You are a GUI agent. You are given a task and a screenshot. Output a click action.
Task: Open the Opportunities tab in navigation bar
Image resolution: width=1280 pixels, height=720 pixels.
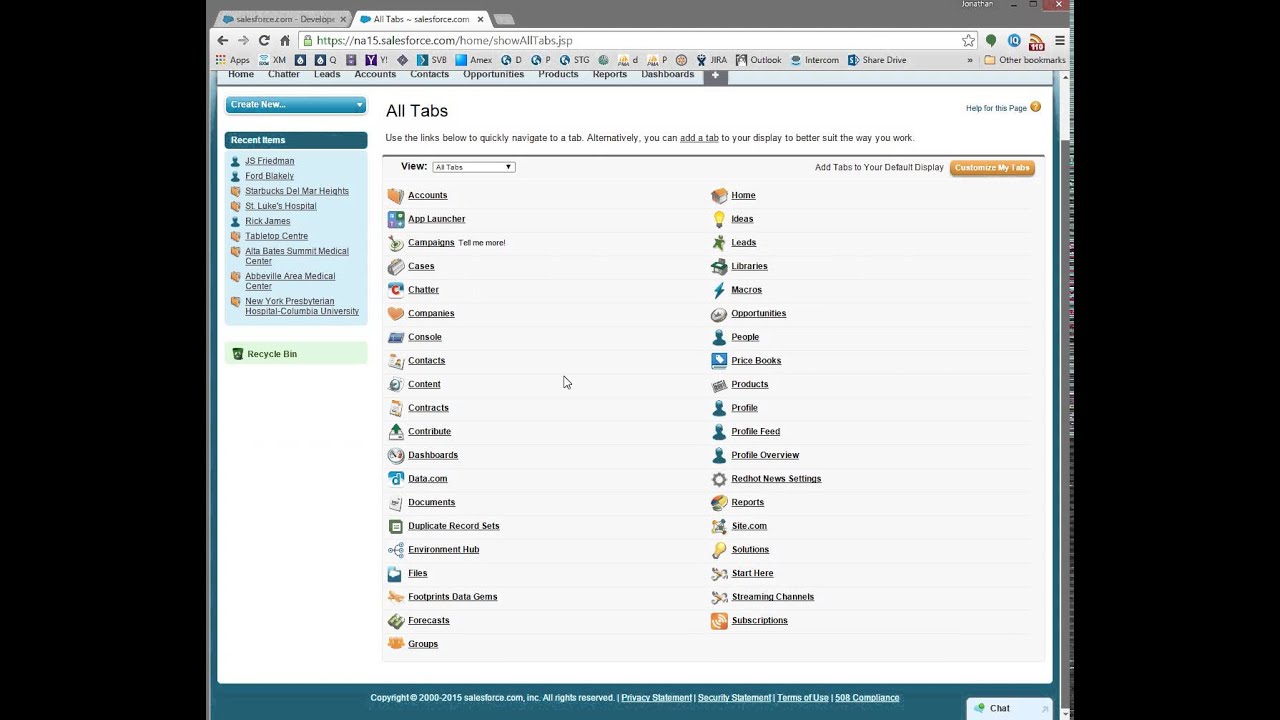point(493,75)
